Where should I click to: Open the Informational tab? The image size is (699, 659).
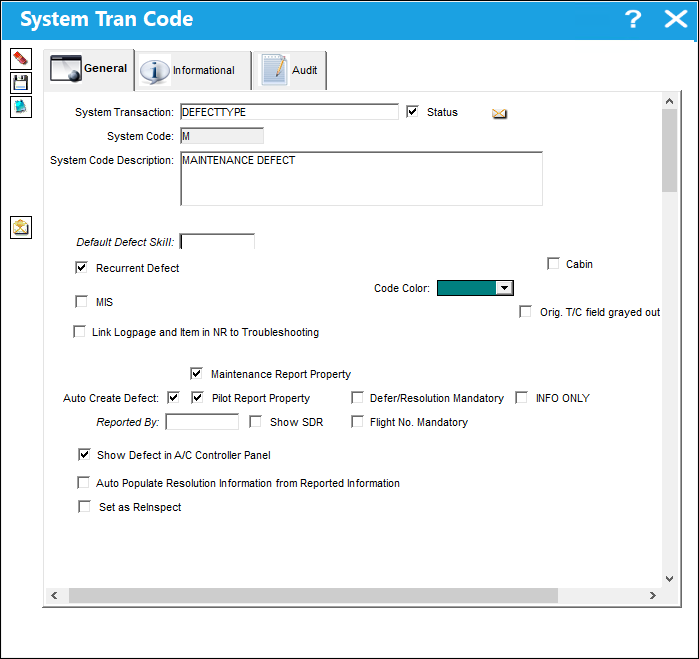[x=193, y=70]
